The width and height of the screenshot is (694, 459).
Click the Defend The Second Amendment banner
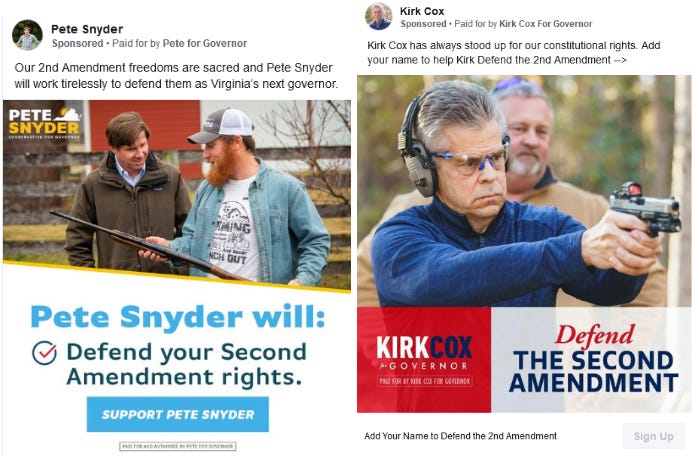[591, 359]
